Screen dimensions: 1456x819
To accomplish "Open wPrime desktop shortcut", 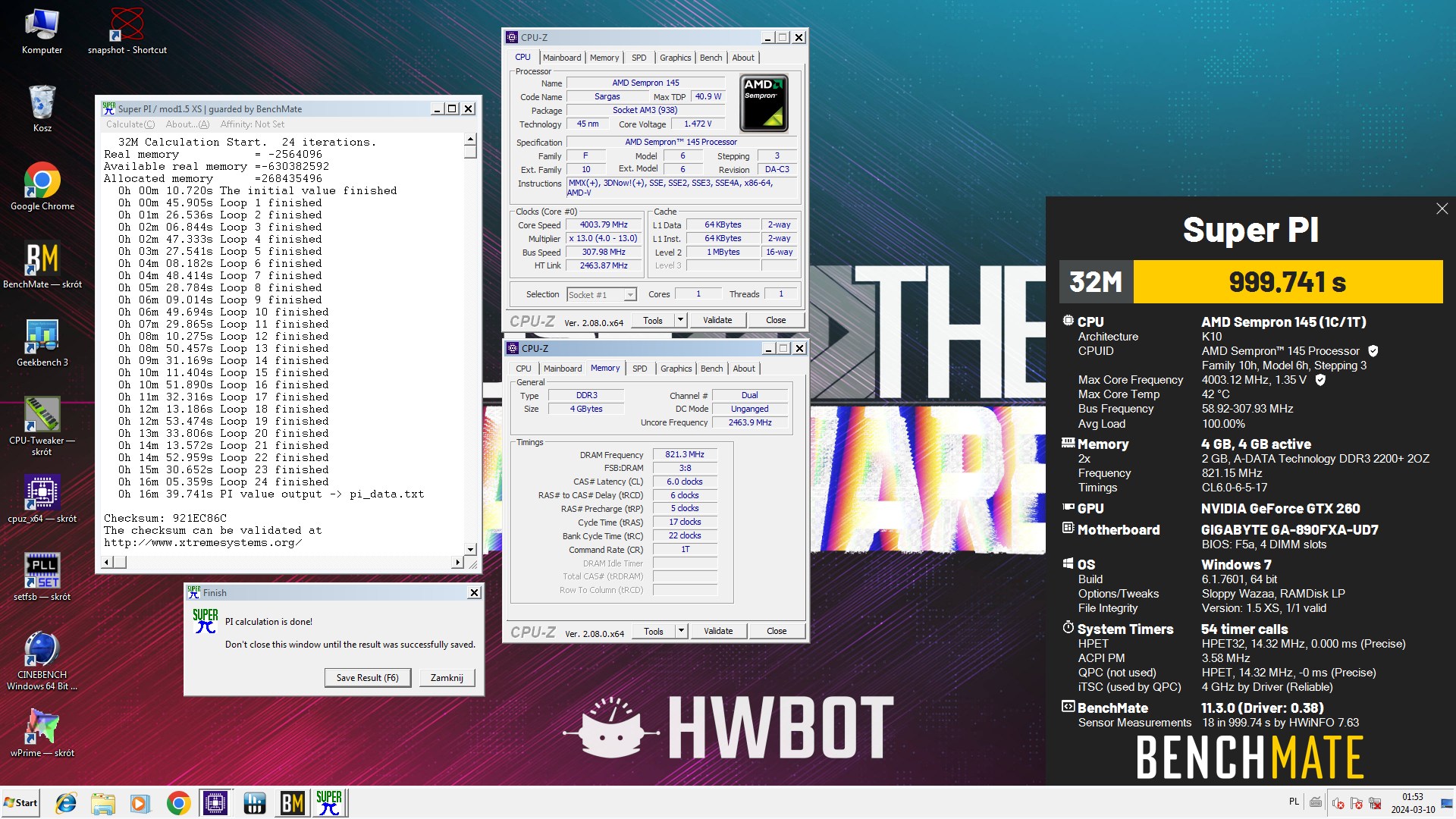I will pyautogui.click(x=42, y=733).
